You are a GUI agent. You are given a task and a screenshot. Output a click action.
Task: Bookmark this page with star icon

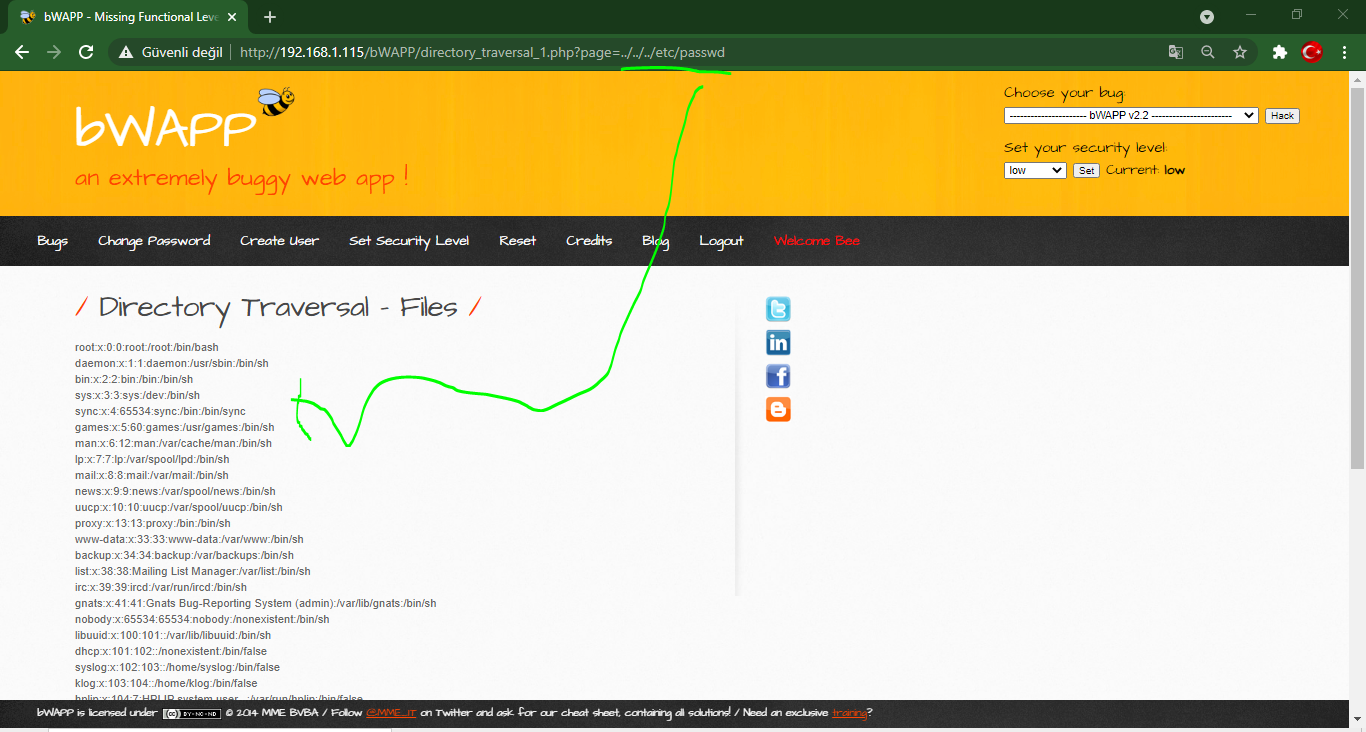pos(1240,52)
